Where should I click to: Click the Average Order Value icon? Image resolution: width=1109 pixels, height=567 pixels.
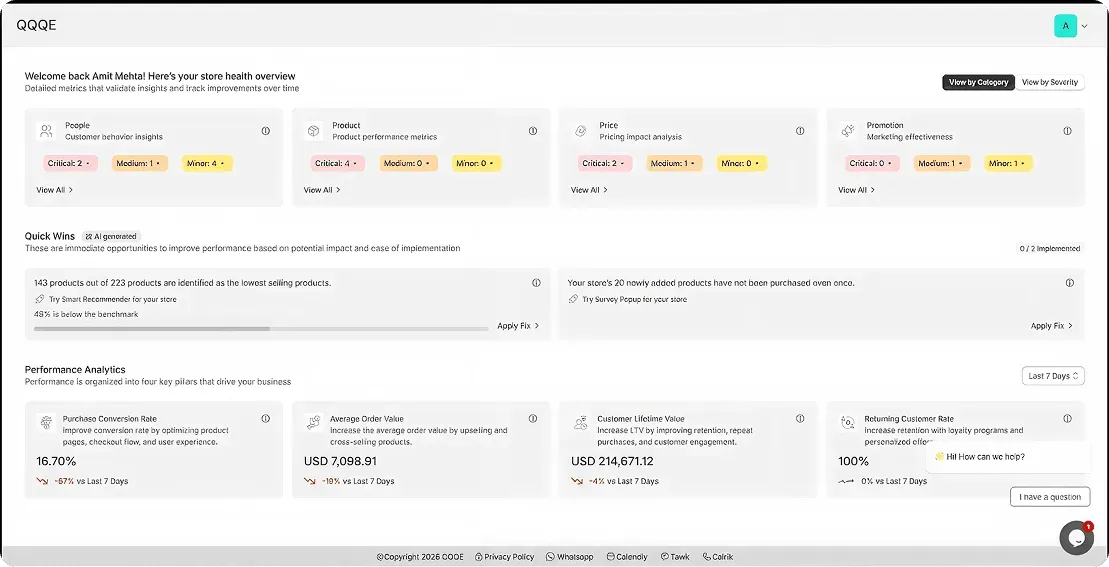313,423
